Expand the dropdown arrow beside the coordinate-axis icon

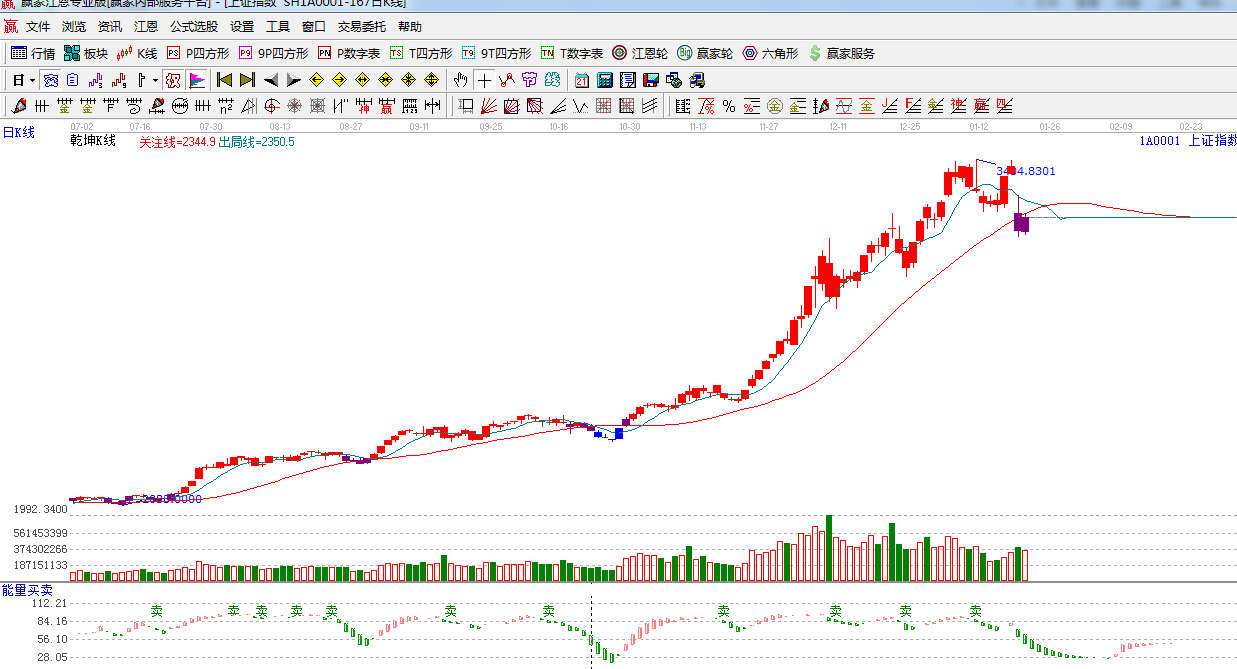(155, 80)
